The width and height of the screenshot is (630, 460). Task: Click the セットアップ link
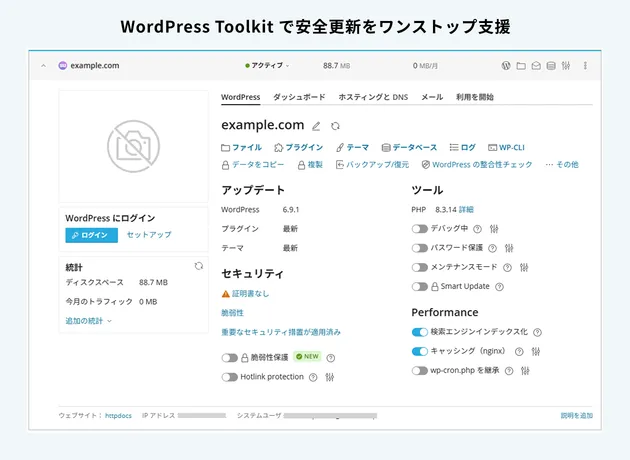149,235
